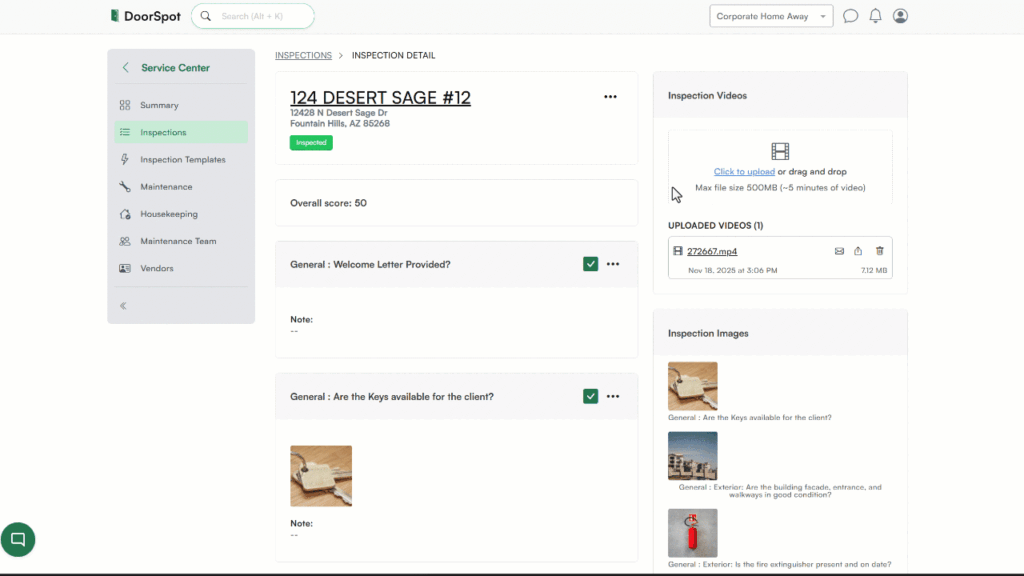1024x576 pixels.
Task: Open the user profile icon
Action: click(x=900, y=16)
